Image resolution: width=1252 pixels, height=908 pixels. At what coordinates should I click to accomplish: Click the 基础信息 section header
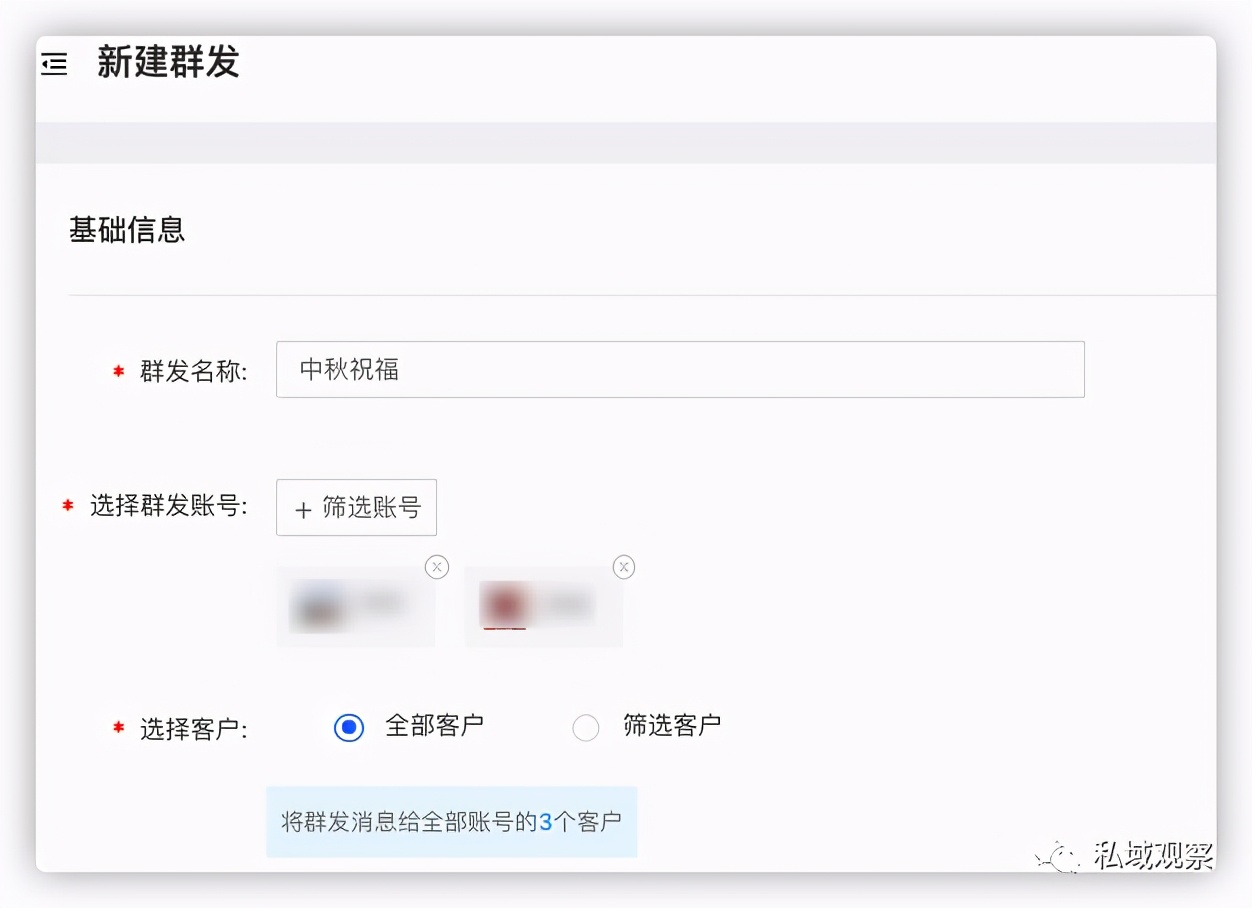pyautogui.click(x=126, y=230)
